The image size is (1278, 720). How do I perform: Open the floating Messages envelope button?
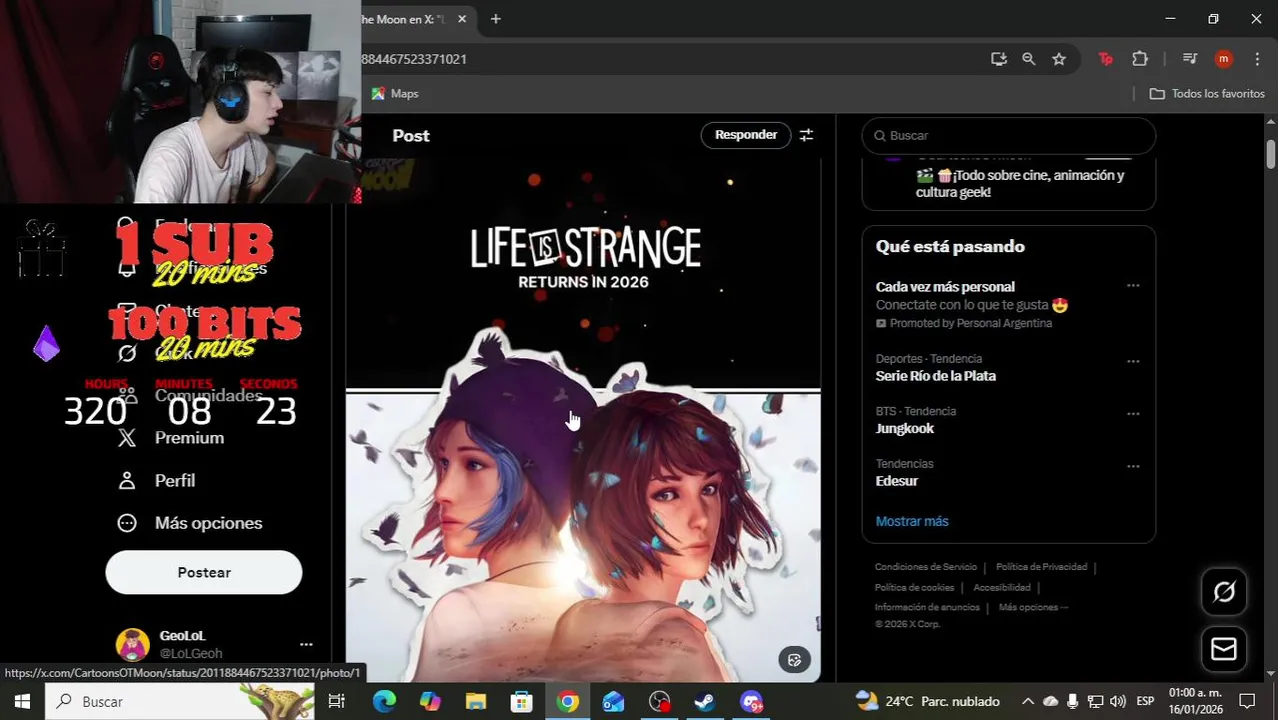(x=1224, y=649)
